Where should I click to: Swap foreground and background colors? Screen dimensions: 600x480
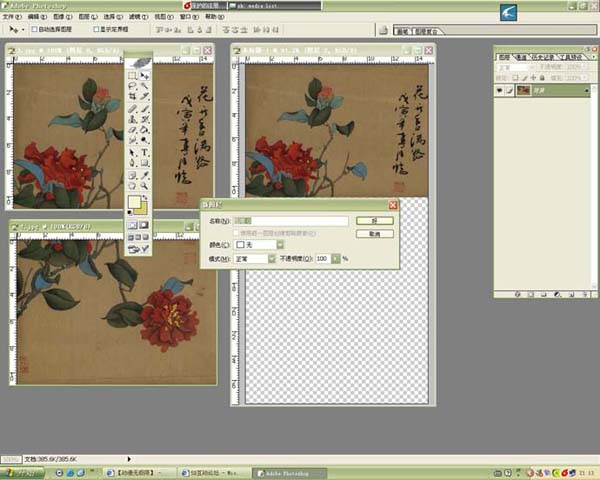coord(145,198)
